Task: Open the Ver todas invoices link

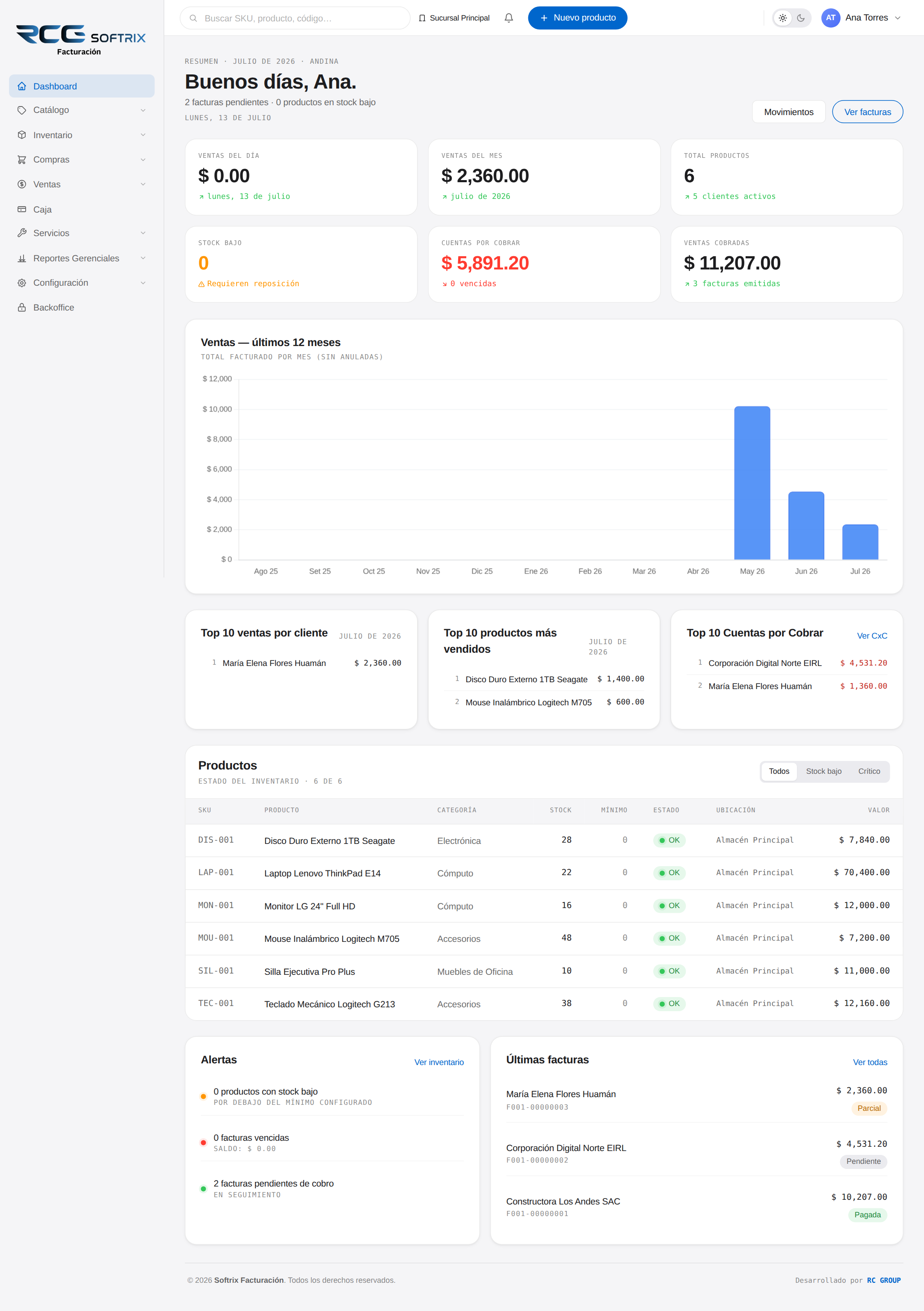Action: pos(870,1062)
